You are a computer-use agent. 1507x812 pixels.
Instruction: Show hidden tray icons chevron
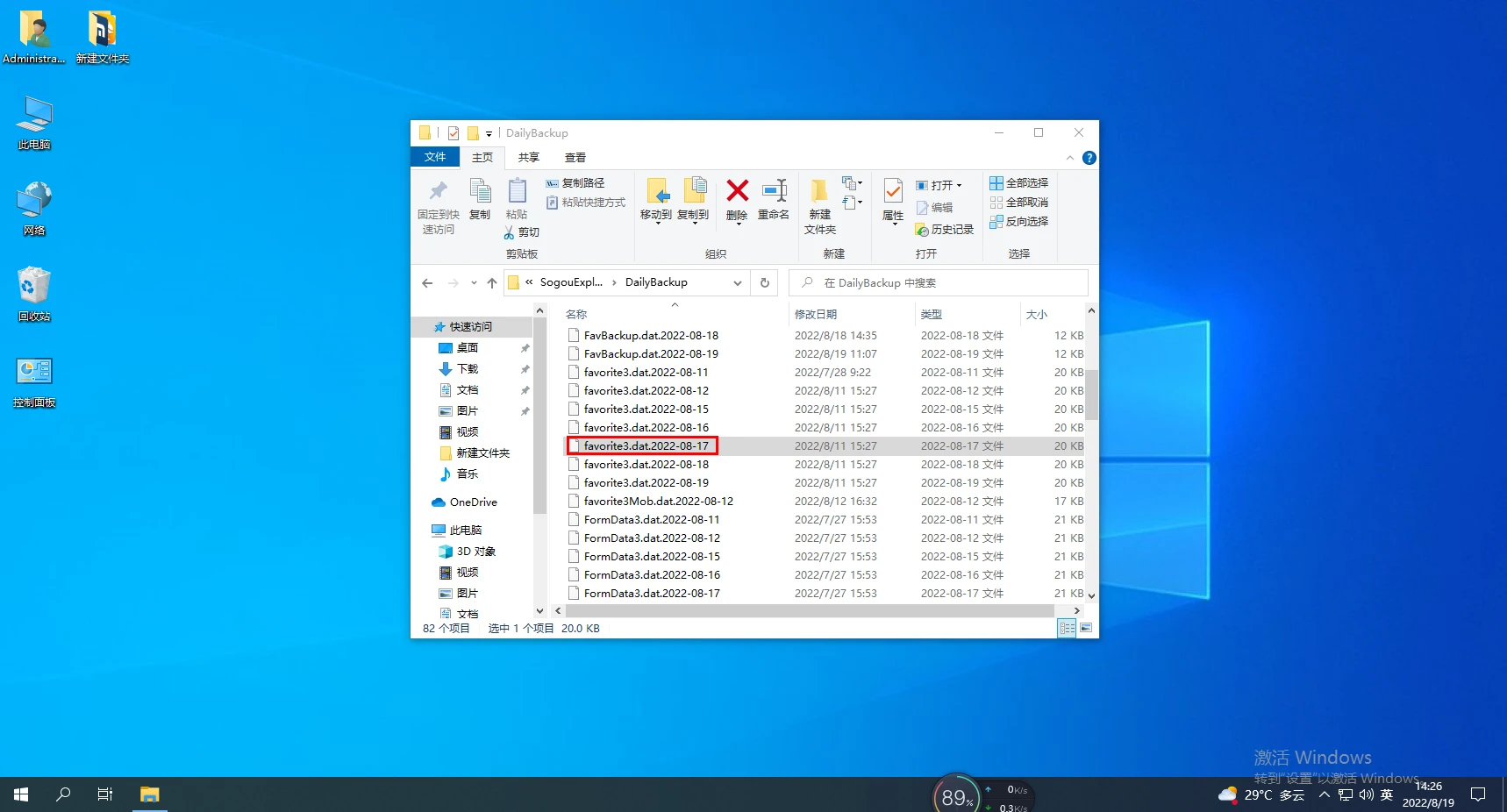1325,794
